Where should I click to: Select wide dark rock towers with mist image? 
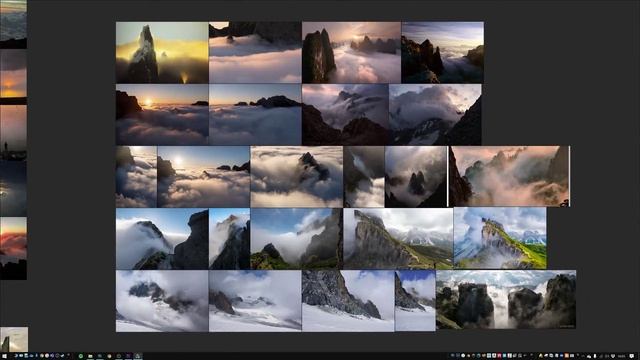506,300
